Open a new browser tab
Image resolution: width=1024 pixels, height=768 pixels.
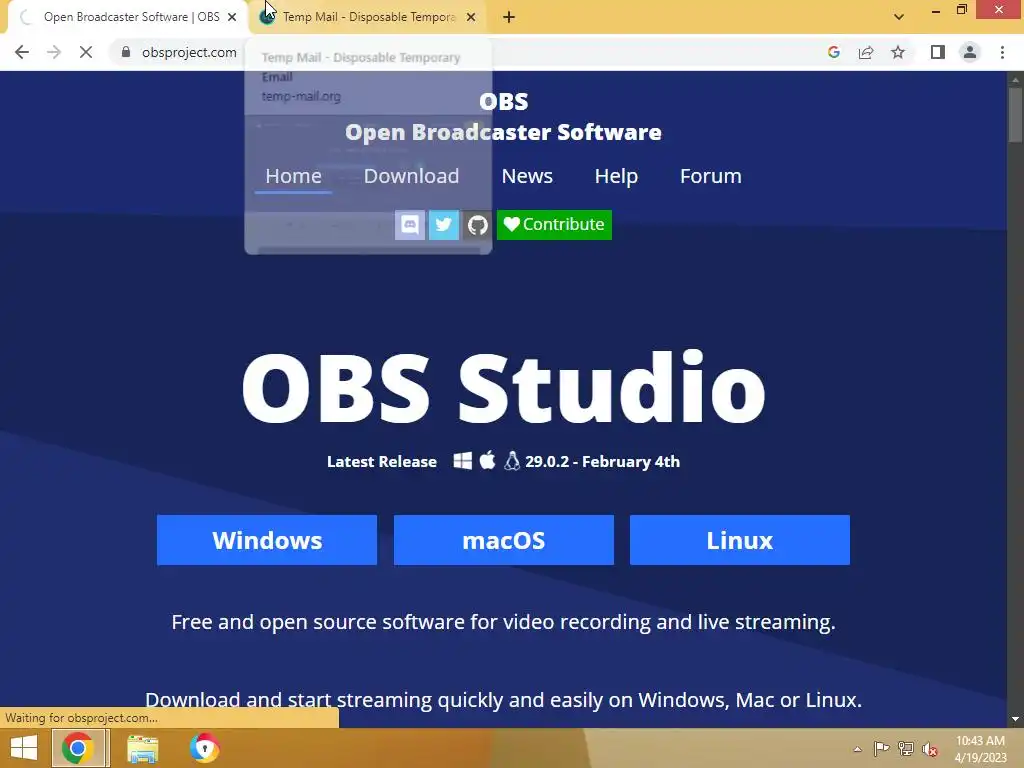[x=509, y=17]
